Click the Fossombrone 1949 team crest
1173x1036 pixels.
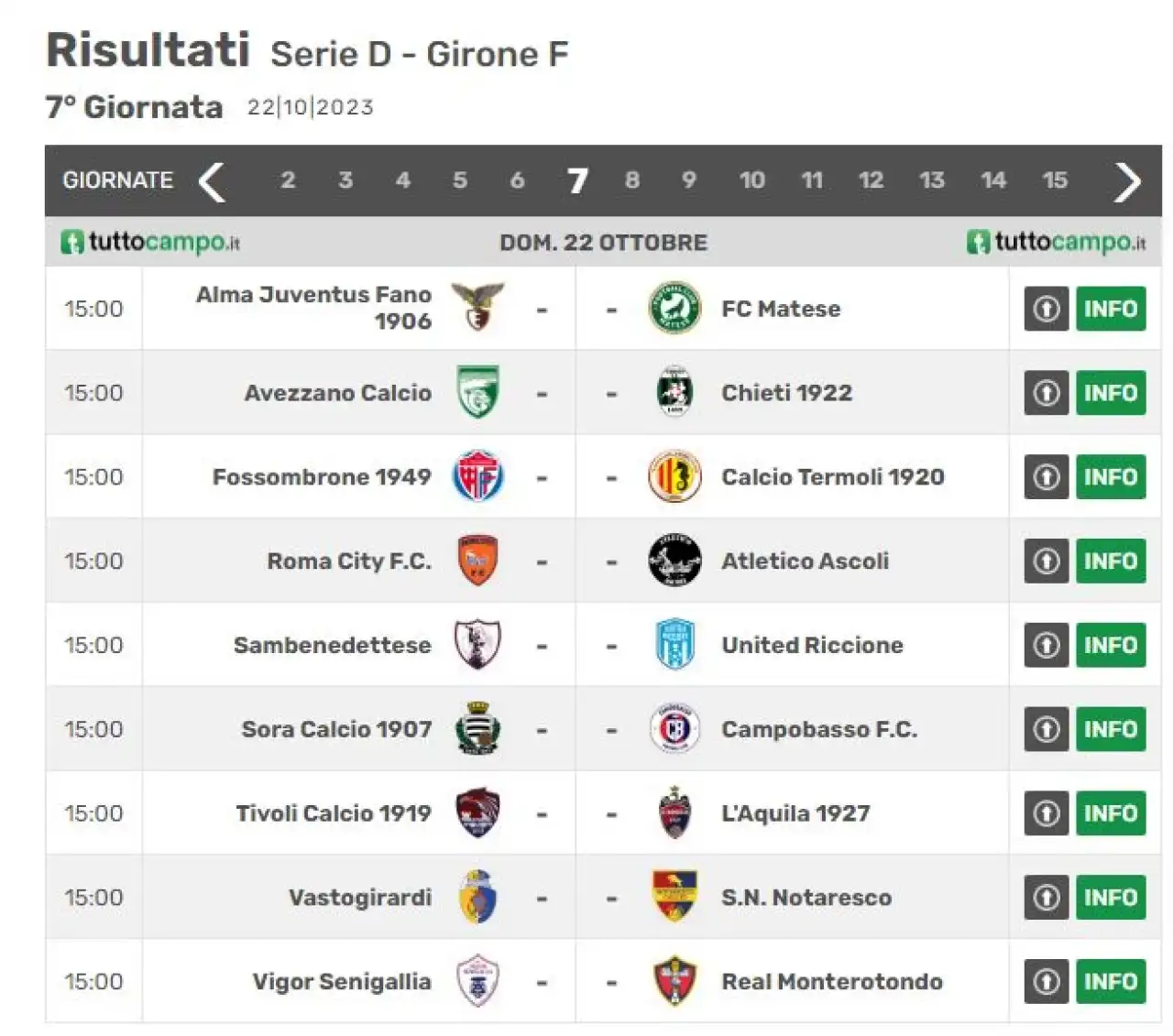click(477, 476)
